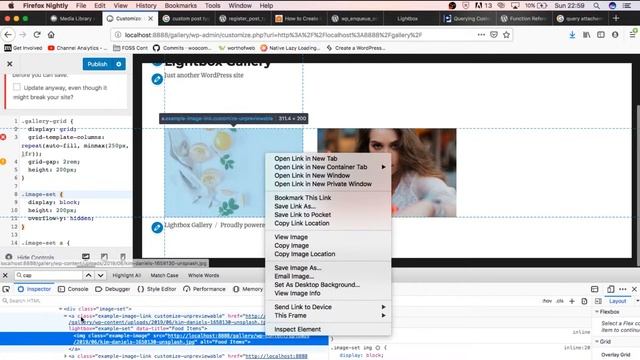
Task: Edit footer with pencil shortcut
Action: click(x=157, y=227)
